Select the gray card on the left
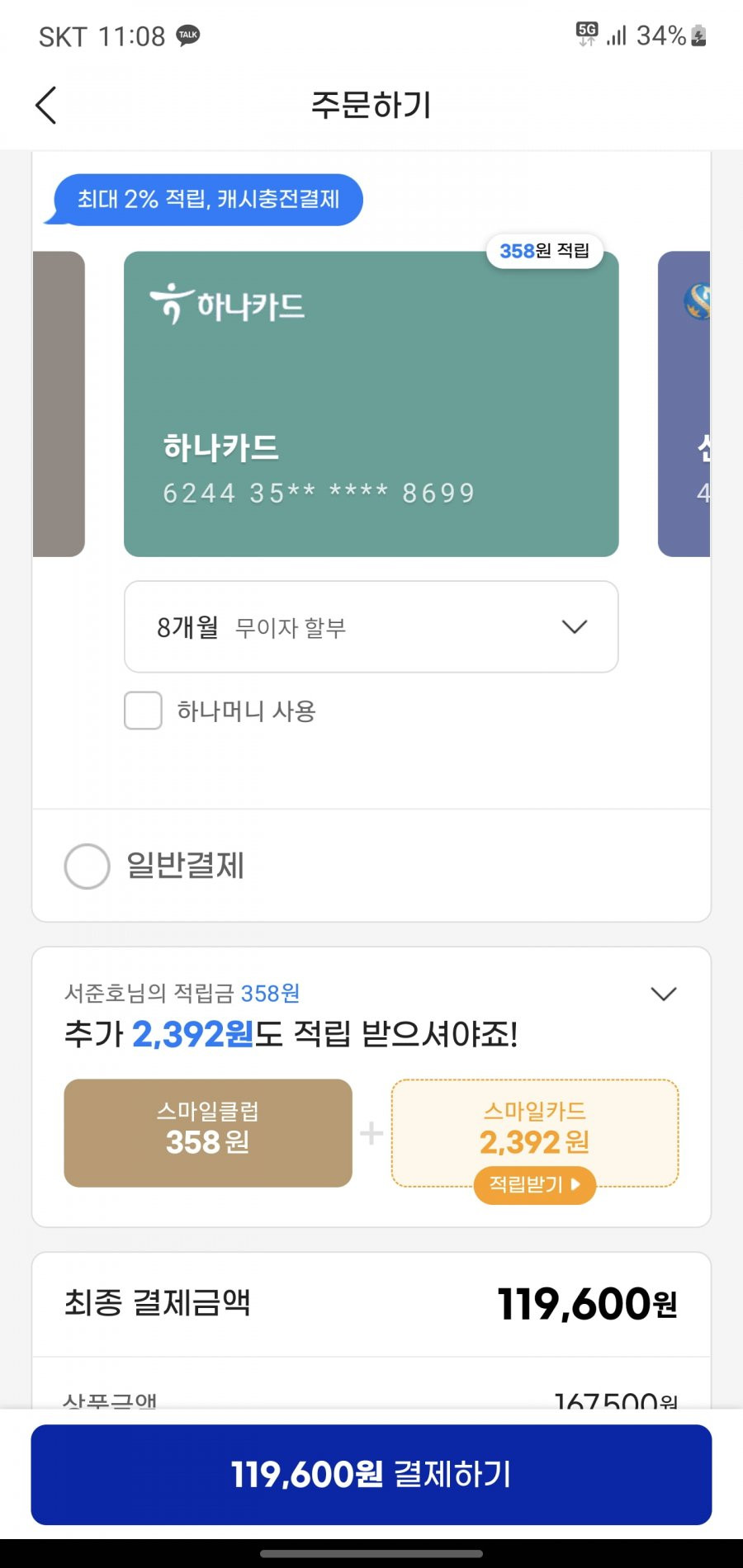 coord(59,404)
